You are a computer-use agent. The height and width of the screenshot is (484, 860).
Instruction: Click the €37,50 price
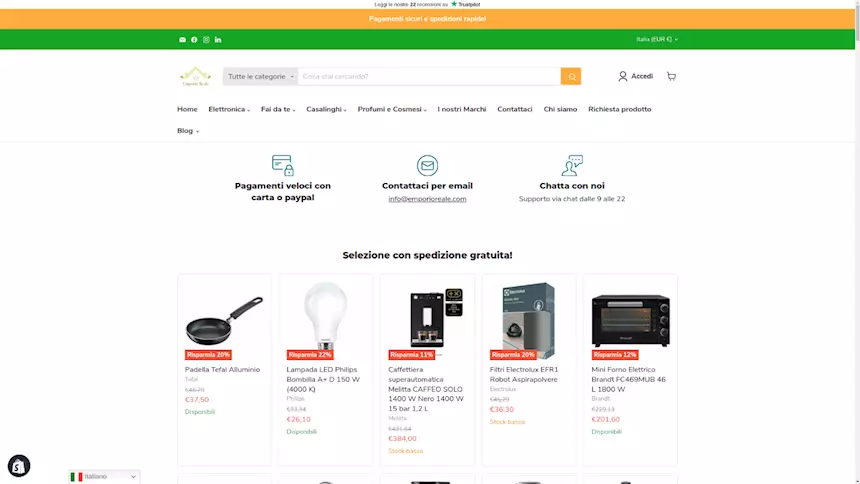[197, 399]
